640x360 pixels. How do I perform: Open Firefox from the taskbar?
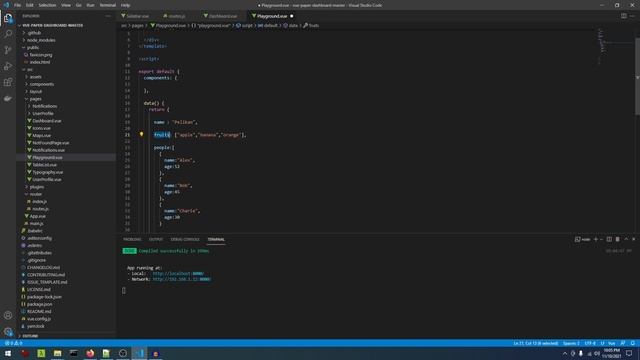[x=90, y=353]
